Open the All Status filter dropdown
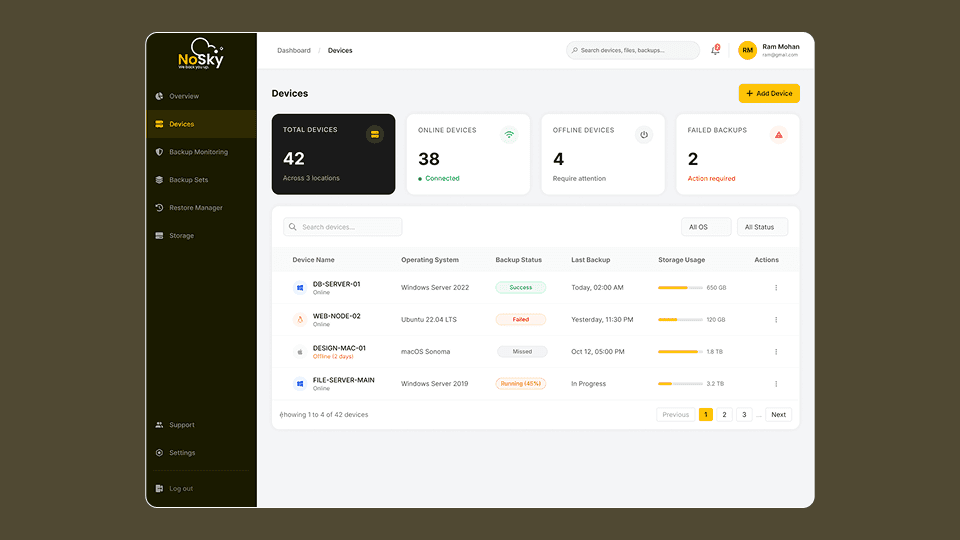Screen dimensions: 960x540 (x=762, y=227)
